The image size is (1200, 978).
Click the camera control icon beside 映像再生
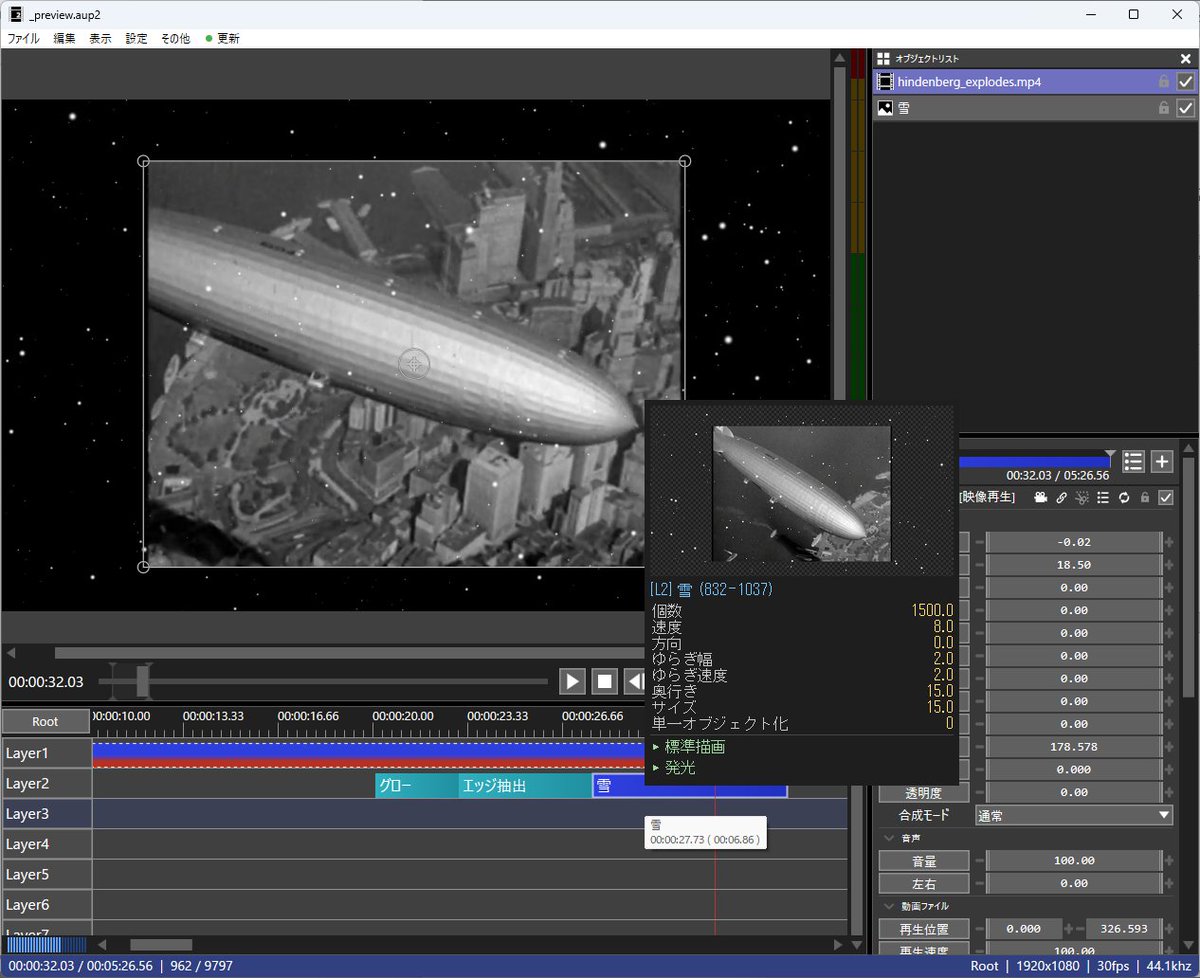1041,497
